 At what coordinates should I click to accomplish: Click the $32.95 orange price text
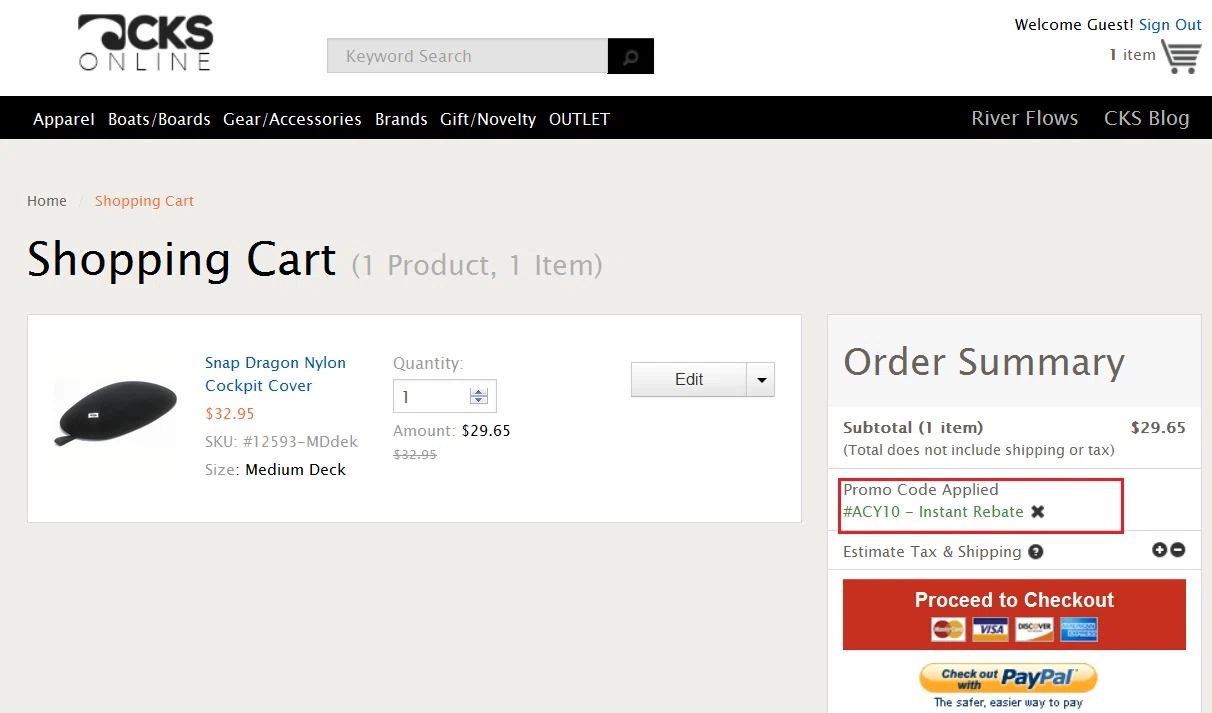(x=230, y=413)
